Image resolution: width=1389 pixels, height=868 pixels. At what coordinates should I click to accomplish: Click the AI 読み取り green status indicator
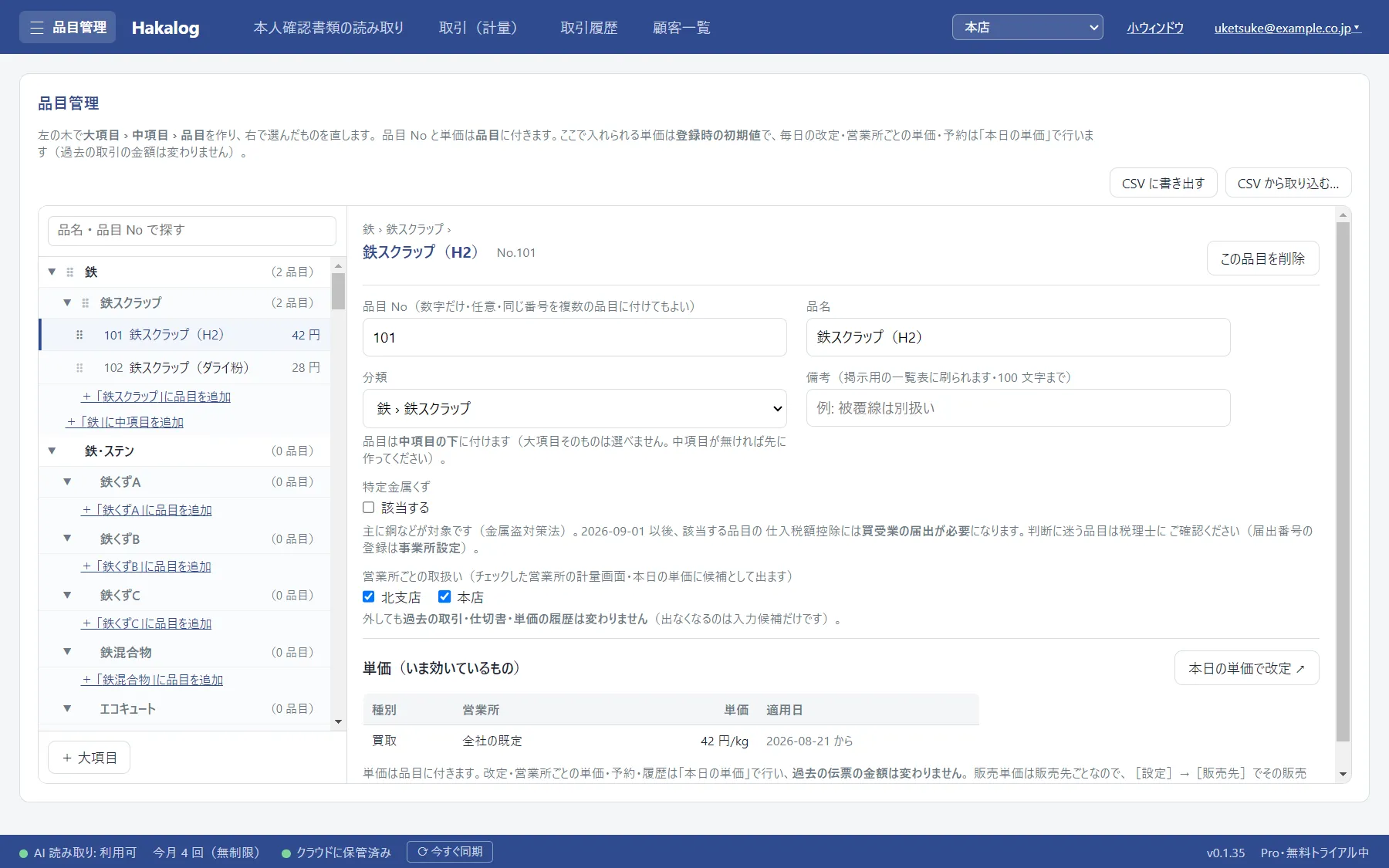[24, 853]
